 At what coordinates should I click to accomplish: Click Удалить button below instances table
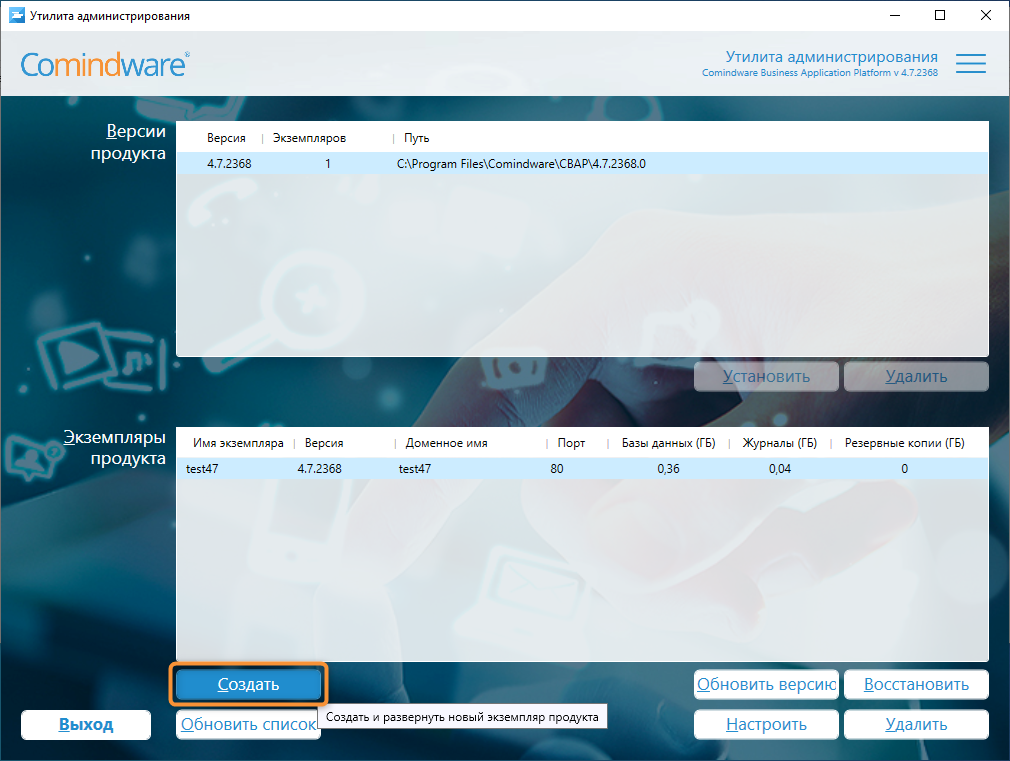[x=916, y=724]
